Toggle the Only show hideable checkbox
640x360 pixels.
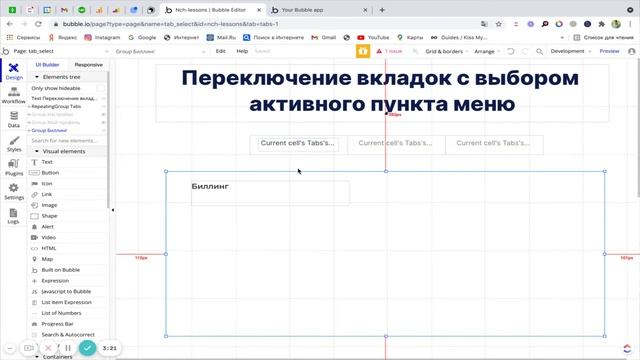click(x=100, y=88)
